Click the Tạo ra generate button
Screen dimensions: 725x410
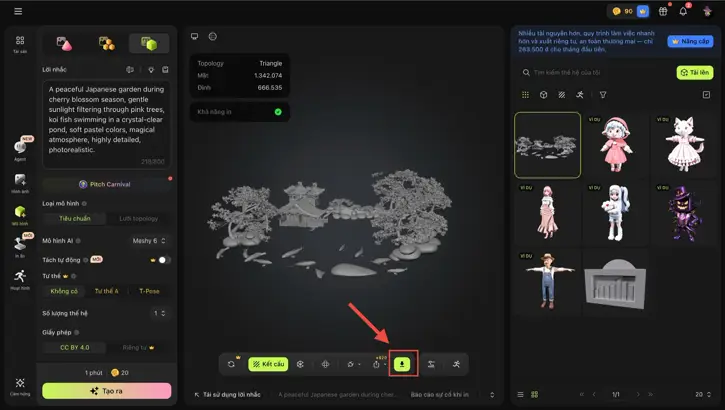click(x=106, y=391)
